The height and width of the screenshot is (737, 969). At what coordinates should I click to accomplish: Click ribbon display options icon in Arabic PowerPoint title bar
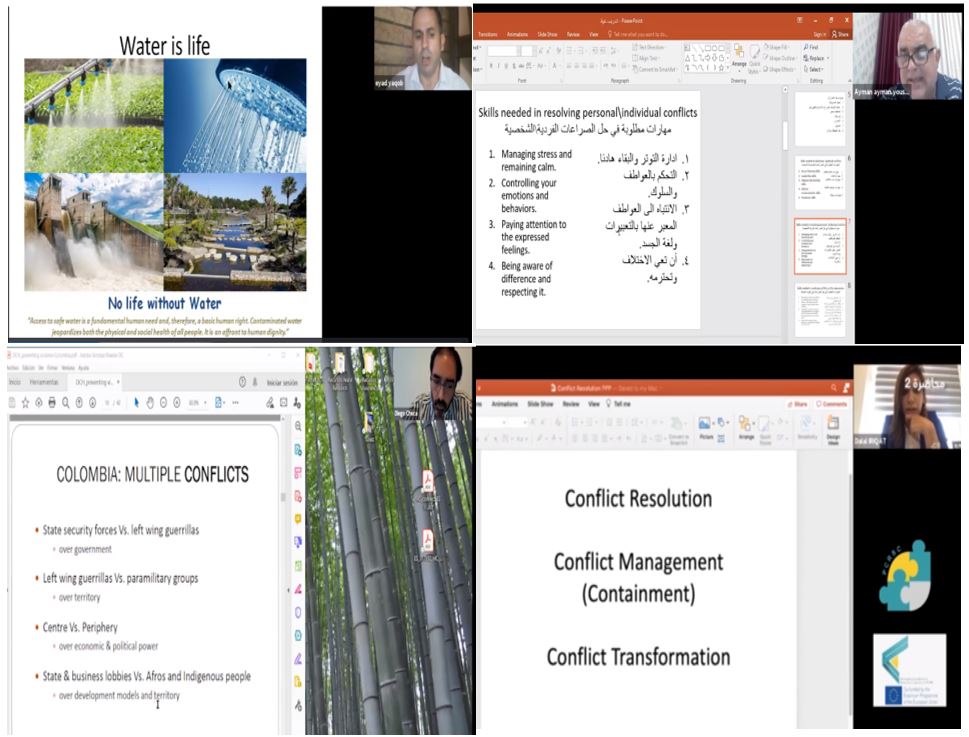point(800,20)
